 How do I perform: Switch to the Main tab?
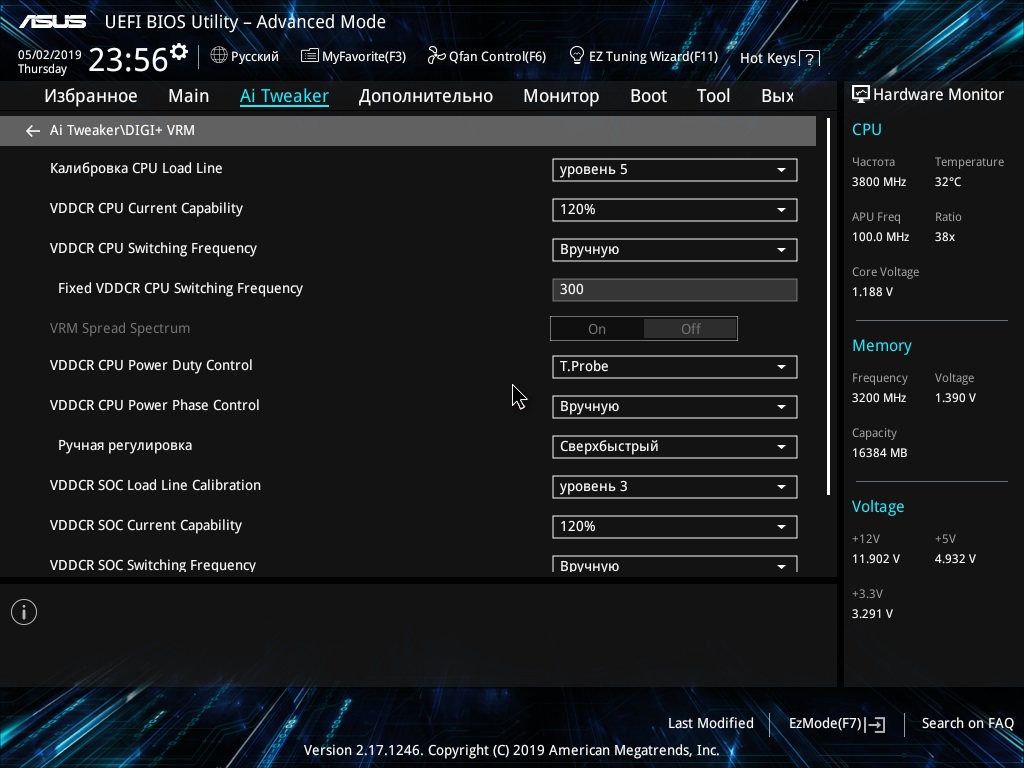coord(189,96)
